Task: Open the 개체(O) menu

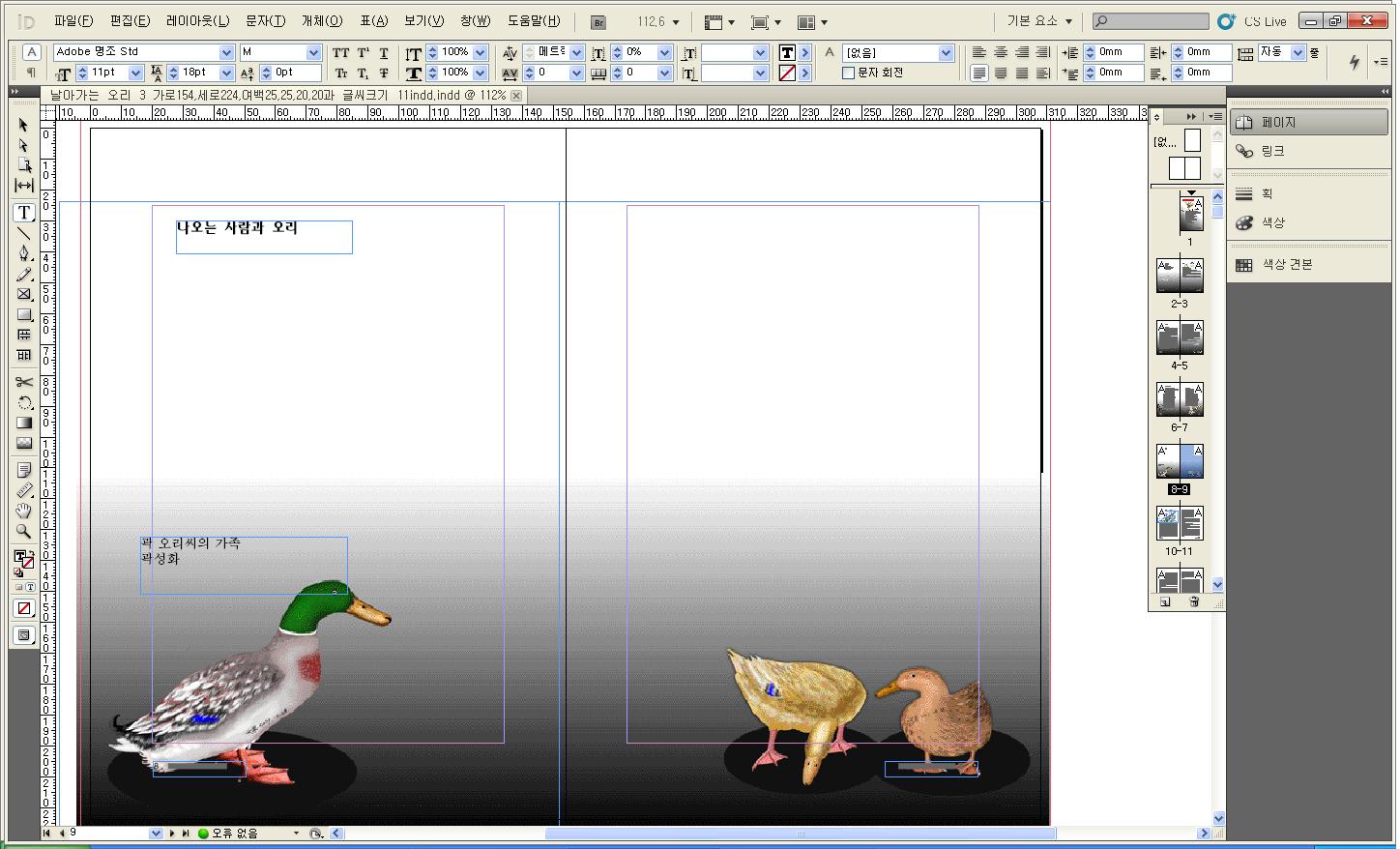Action: (322, 21)
